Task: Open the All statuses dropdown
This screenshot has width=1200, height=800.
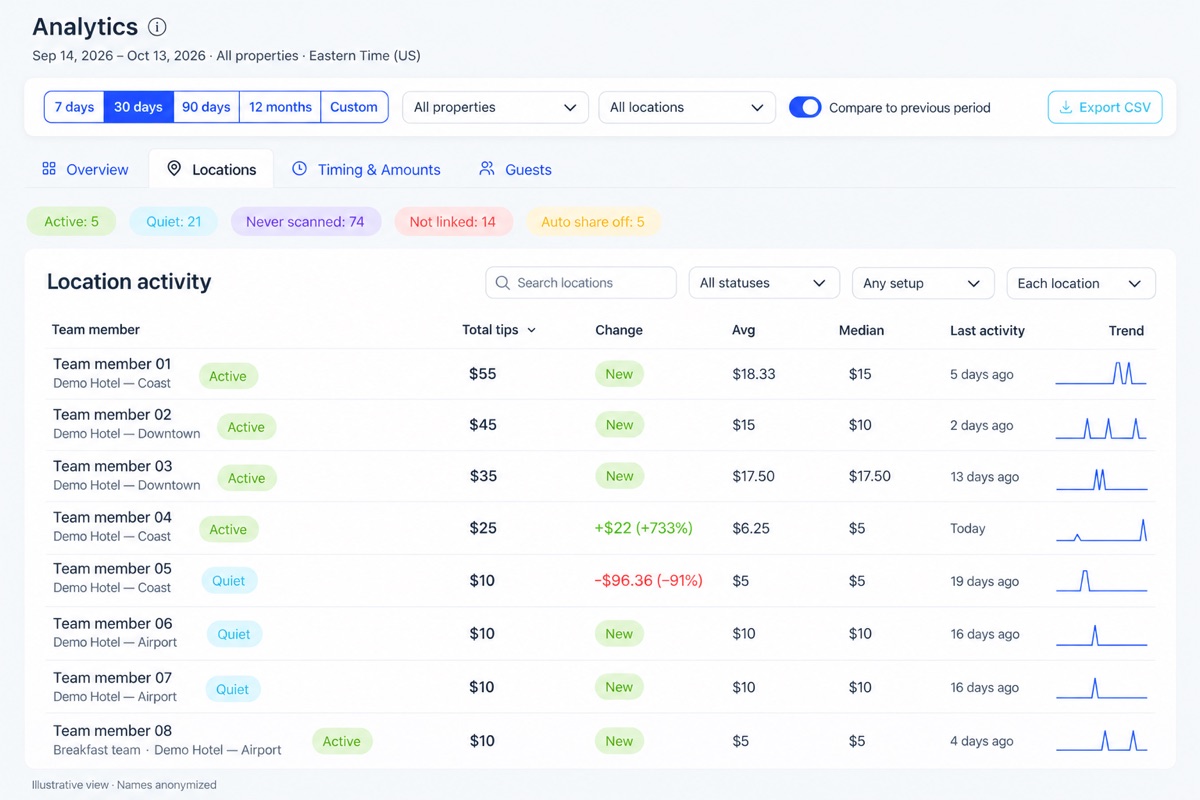Action: pos(764,283)
